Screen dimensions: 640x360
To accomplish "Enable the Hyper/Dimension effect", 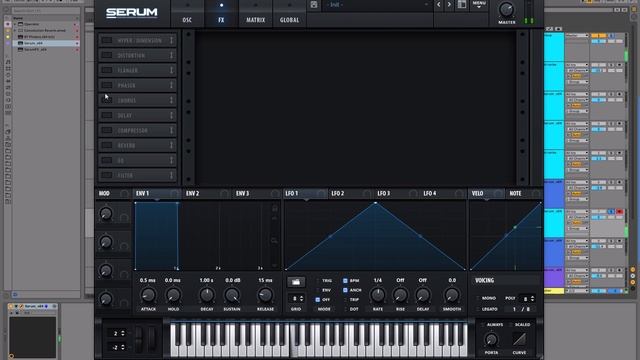I will pyautogui.click(x=107, y=40).
